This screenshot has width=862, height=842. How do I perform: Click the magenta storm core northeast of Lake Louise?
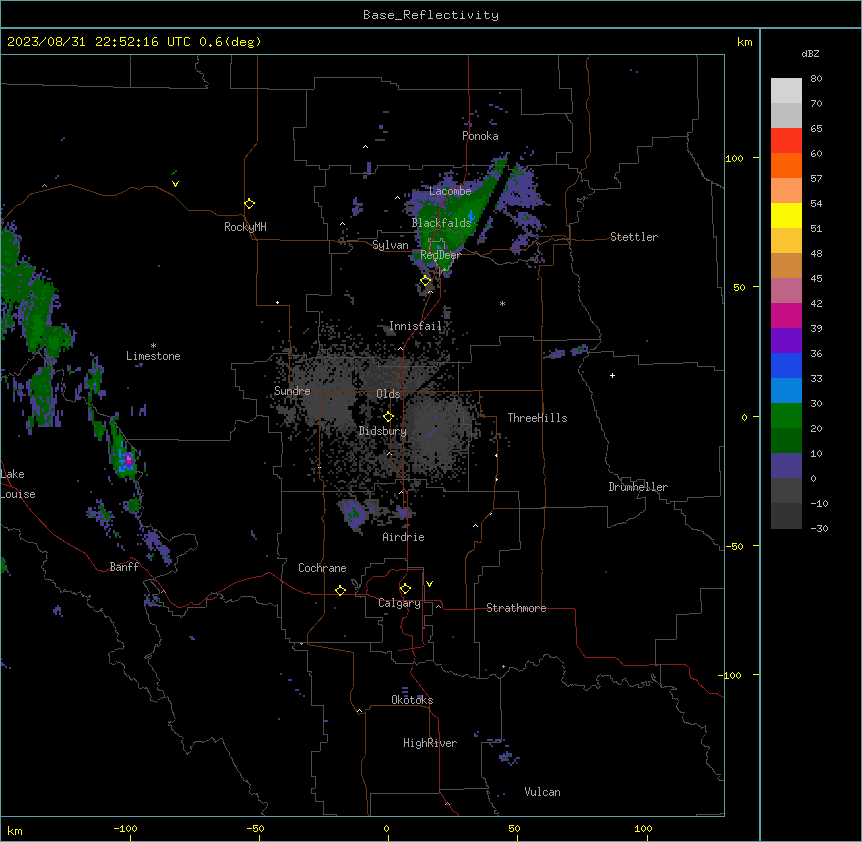tap(129, 459)
